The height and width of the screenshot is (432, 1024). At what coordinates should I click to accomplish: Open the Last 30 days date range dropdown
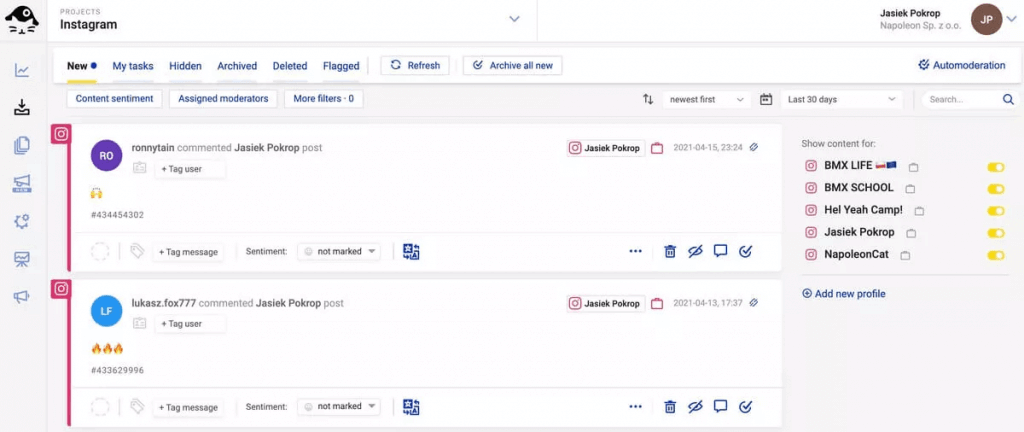point(842,99)
